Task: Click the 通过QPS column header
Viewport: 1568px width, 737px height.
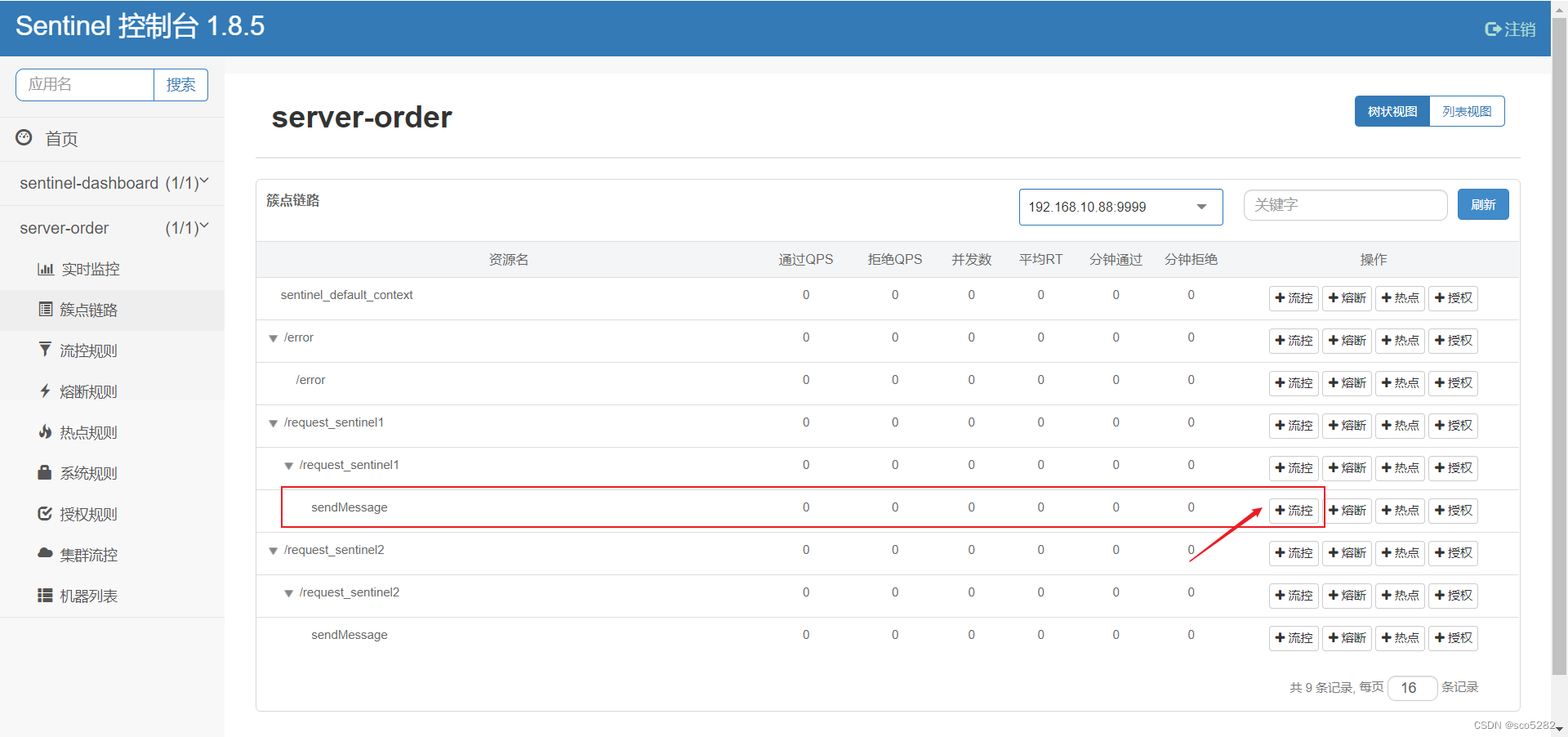Action: click(805, 260)
